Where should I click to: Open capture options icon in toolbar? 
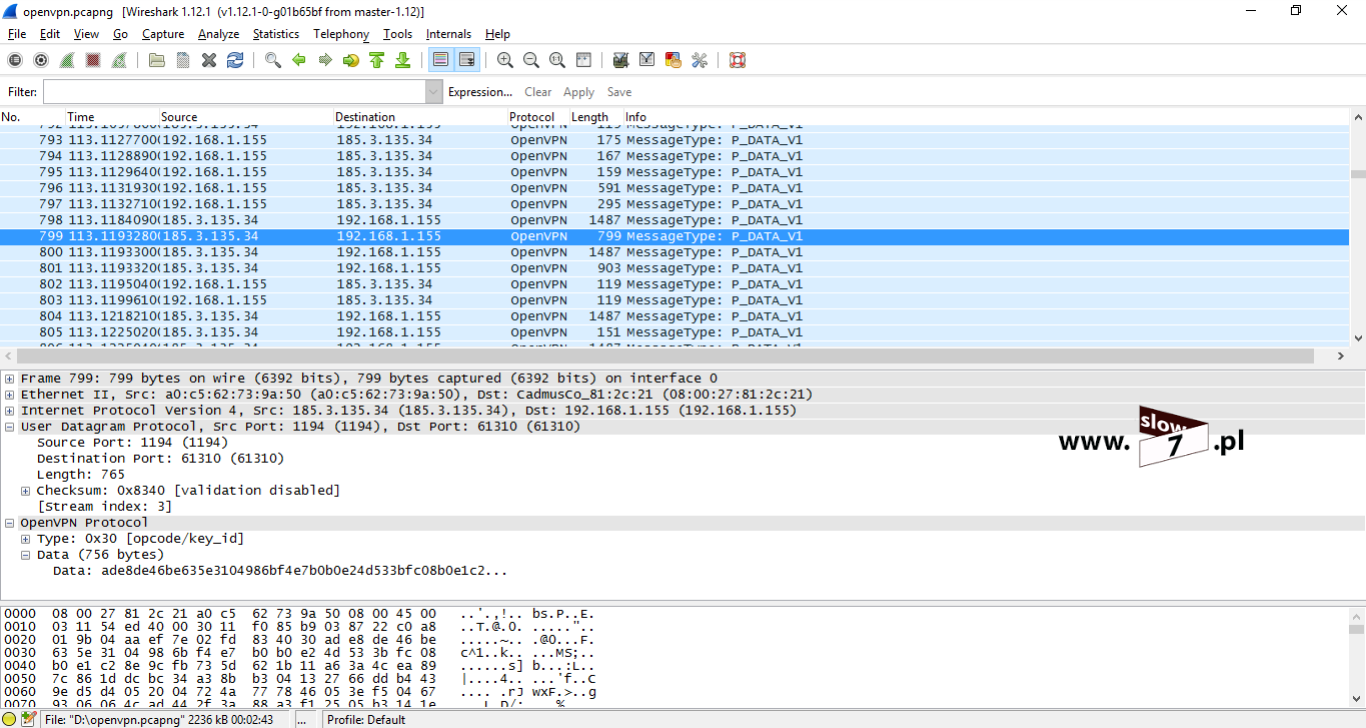tap(41, 60)
